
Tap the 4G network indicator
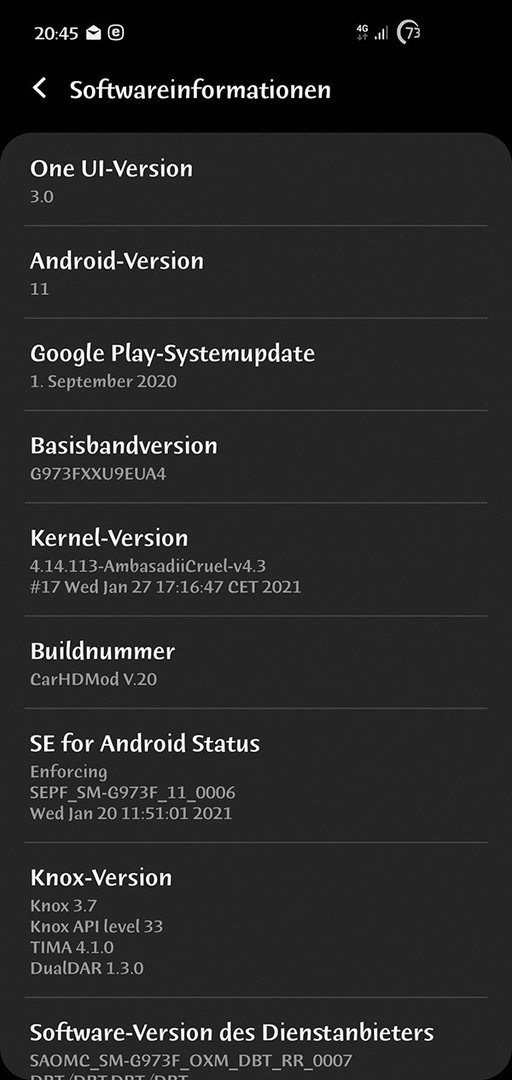[x=362, y=32]
